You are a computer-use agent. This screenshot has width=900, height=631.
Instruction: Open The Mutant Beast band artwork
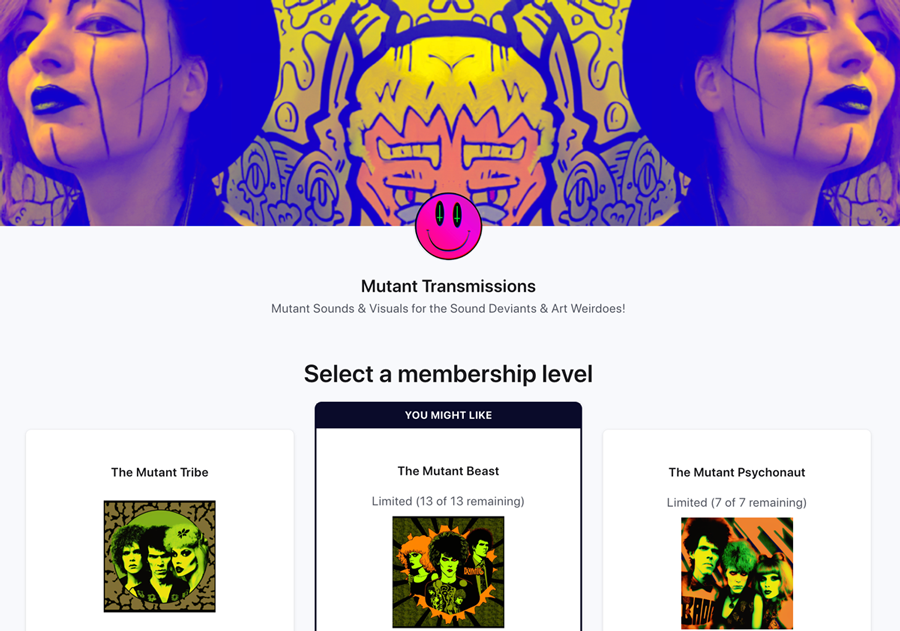pos(448,572)
